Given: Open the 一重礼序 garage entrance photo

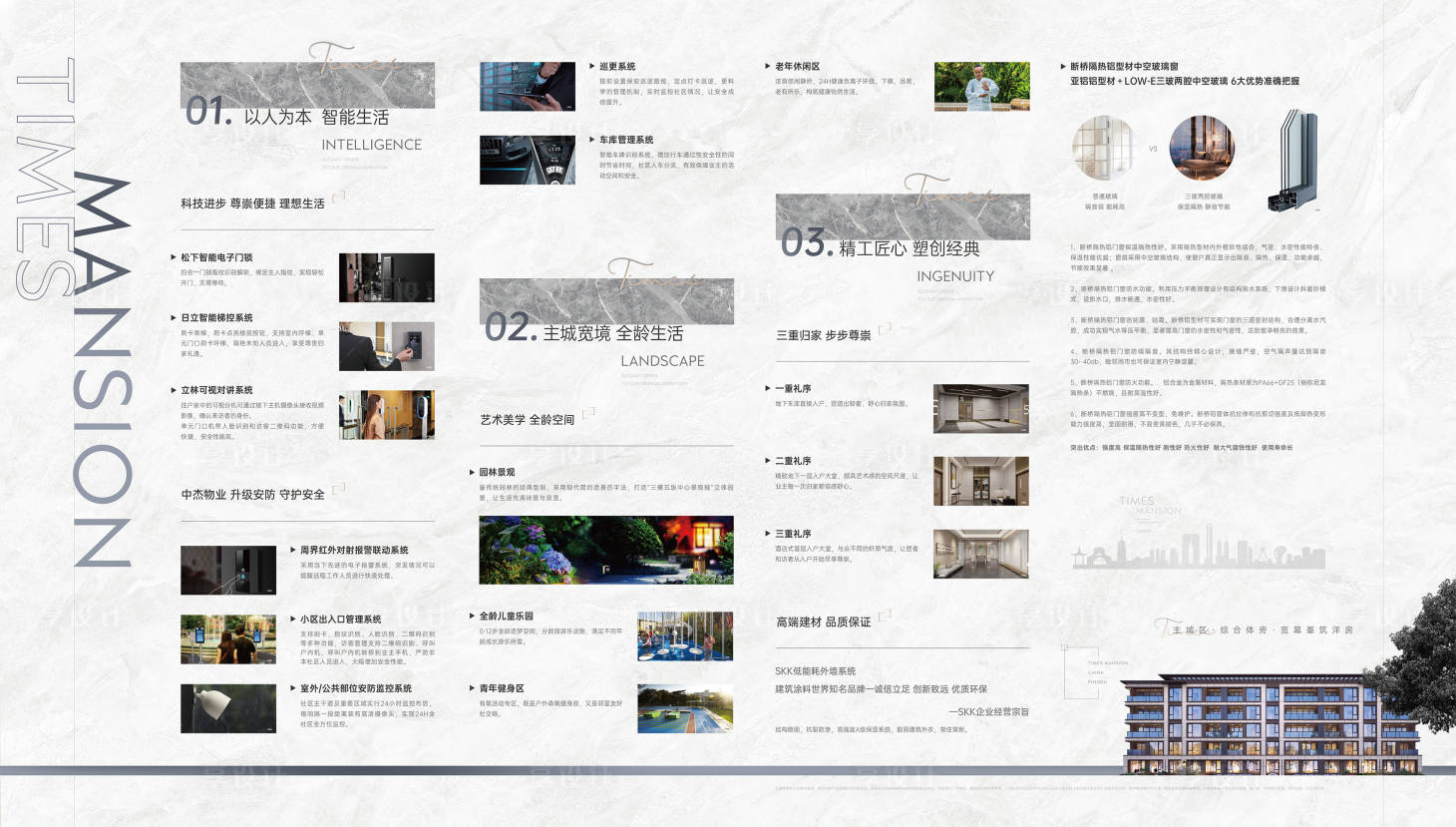Looking at the screenshot, I should coord(981,408).
